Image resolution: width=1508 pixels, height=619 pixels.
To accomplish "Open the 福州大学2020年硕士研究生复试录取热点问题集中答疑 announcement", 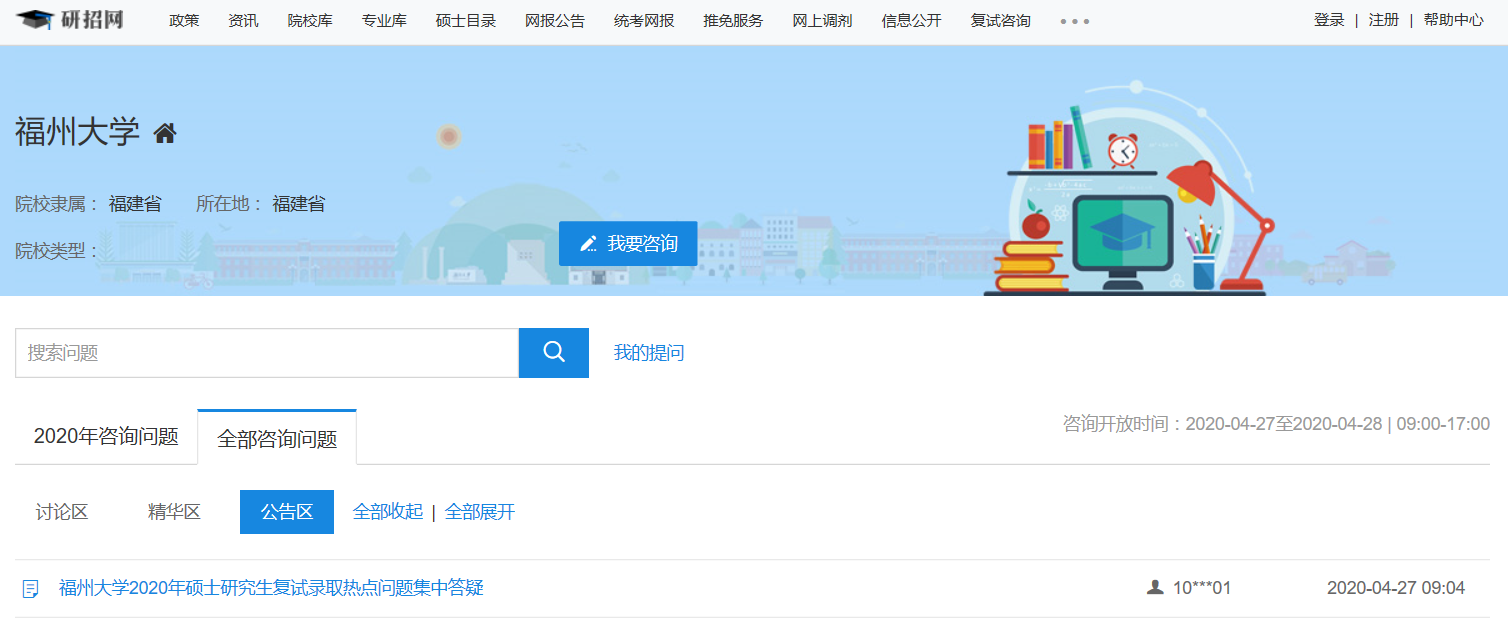I will coord(271,588).
